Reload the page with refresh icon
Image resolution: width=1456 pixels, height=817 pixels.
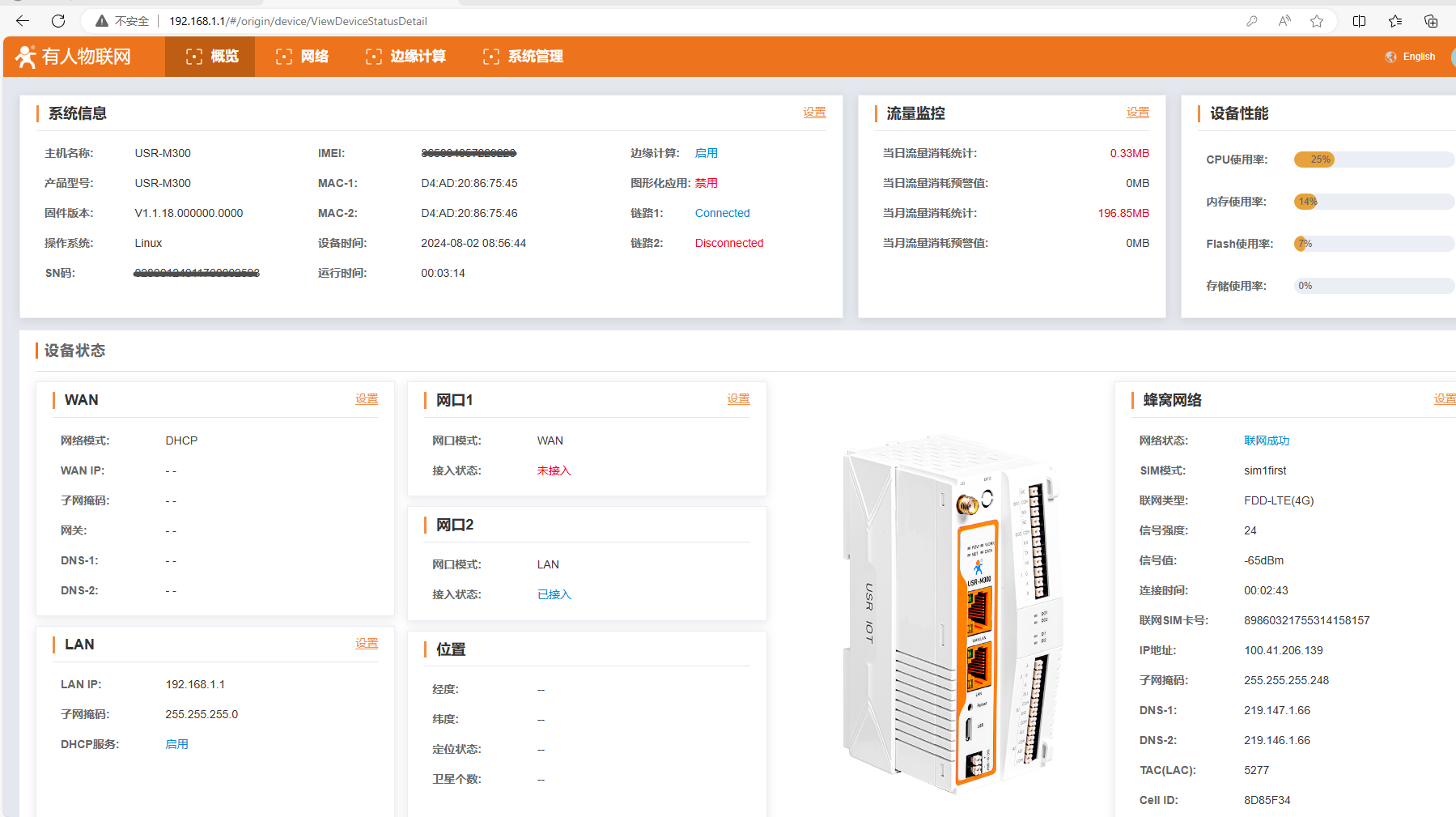point(58,21)
